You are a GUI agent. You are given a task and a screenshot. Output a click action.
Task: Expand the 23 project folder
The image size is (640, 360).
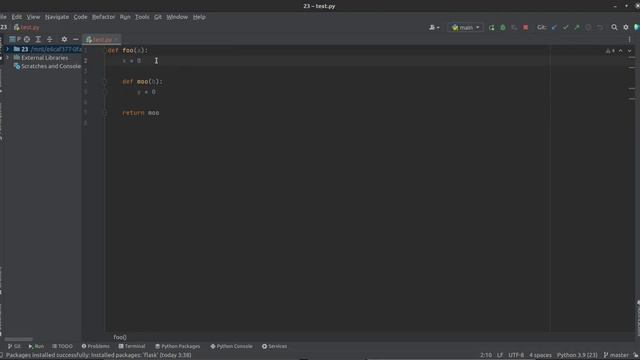(7, 49)
